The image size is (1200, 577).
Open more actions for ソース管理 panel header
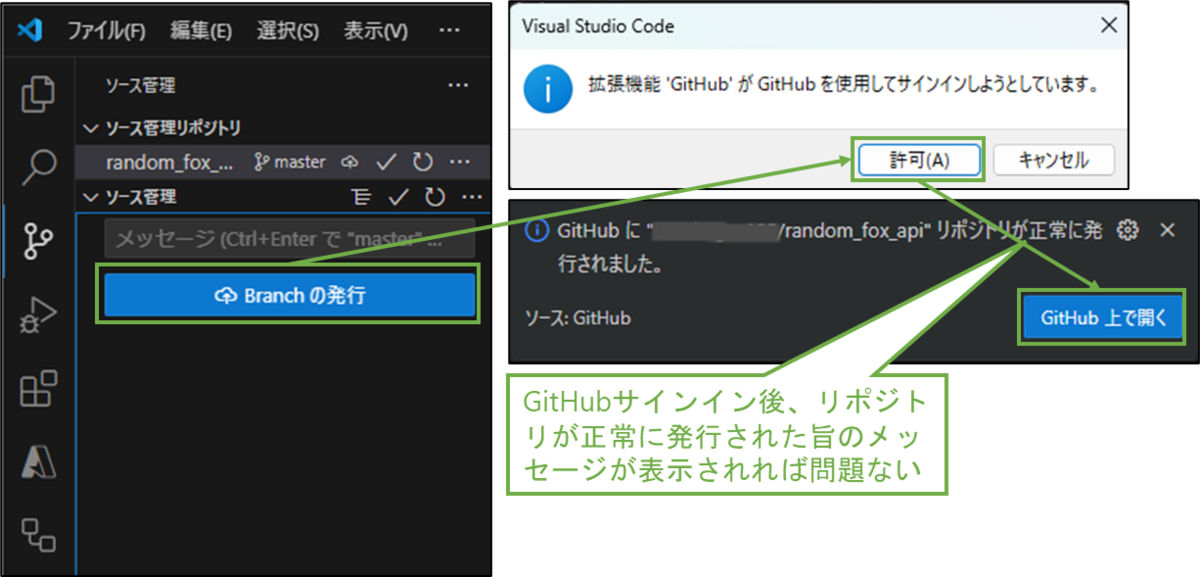click(458, 86)
